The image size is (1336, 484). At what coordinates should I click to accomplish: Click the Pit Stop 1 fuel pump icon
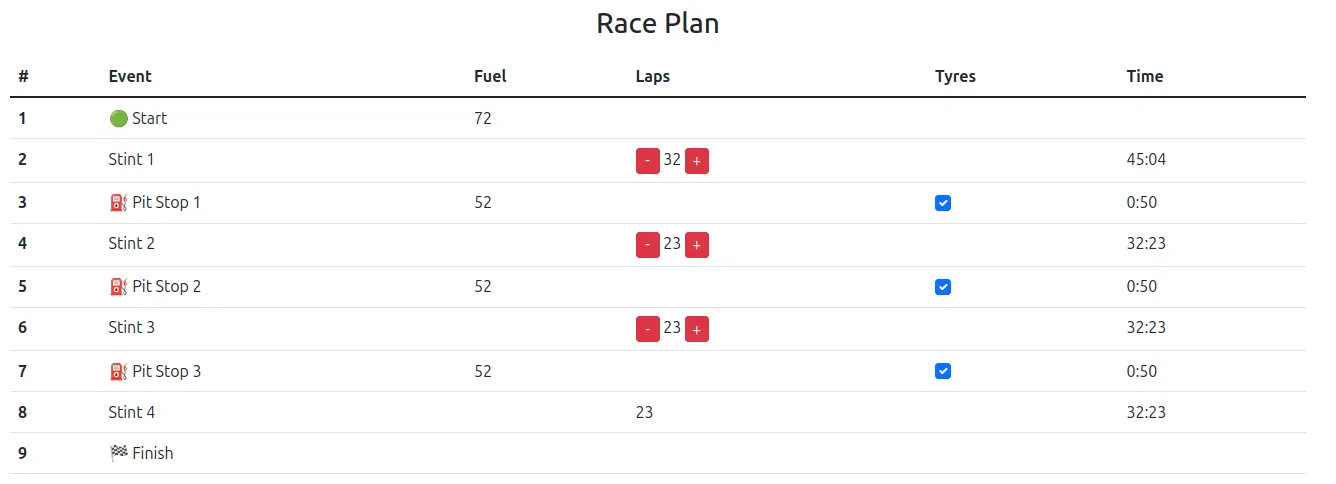(x=118, y=203)
